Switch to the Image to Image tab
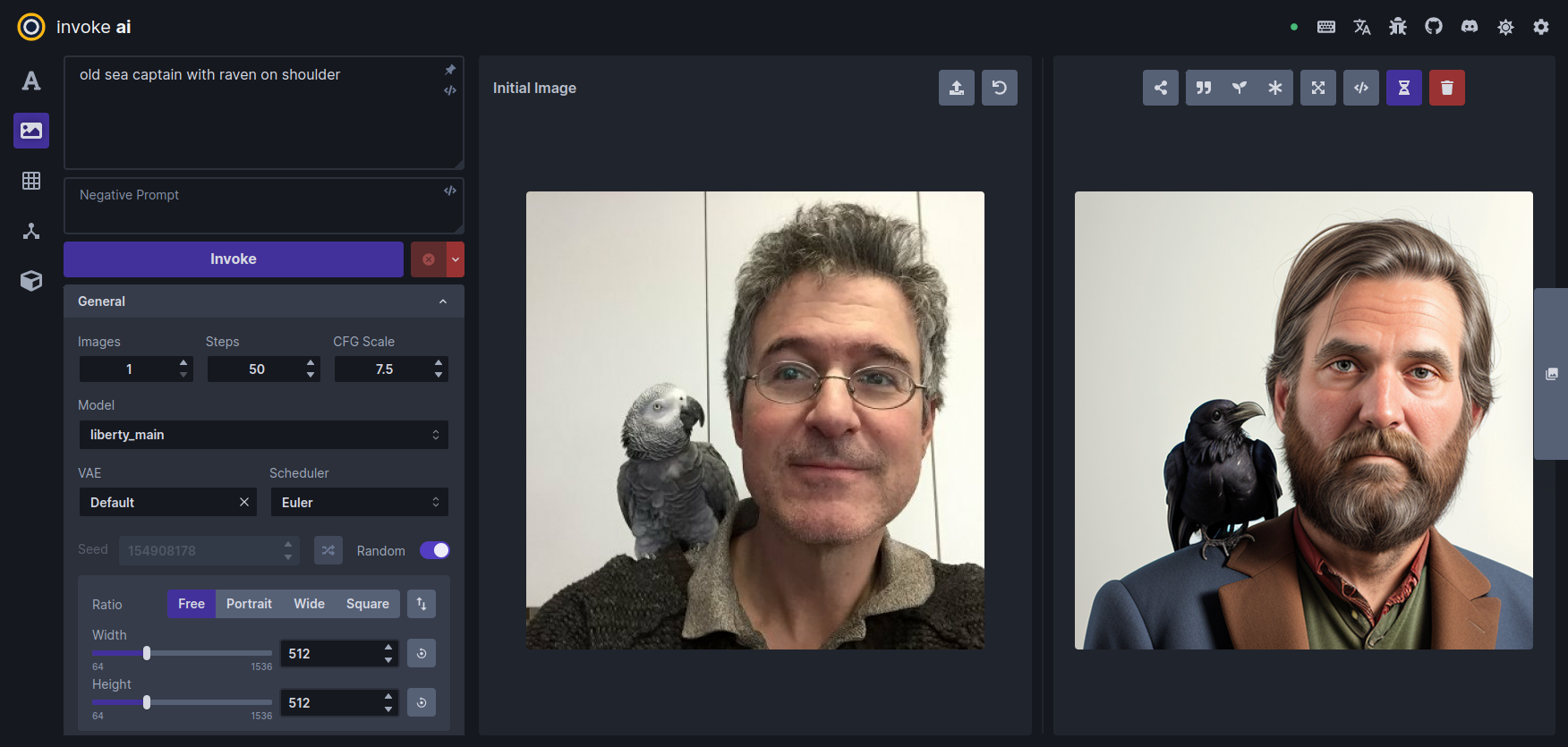 tap(31, 131)
